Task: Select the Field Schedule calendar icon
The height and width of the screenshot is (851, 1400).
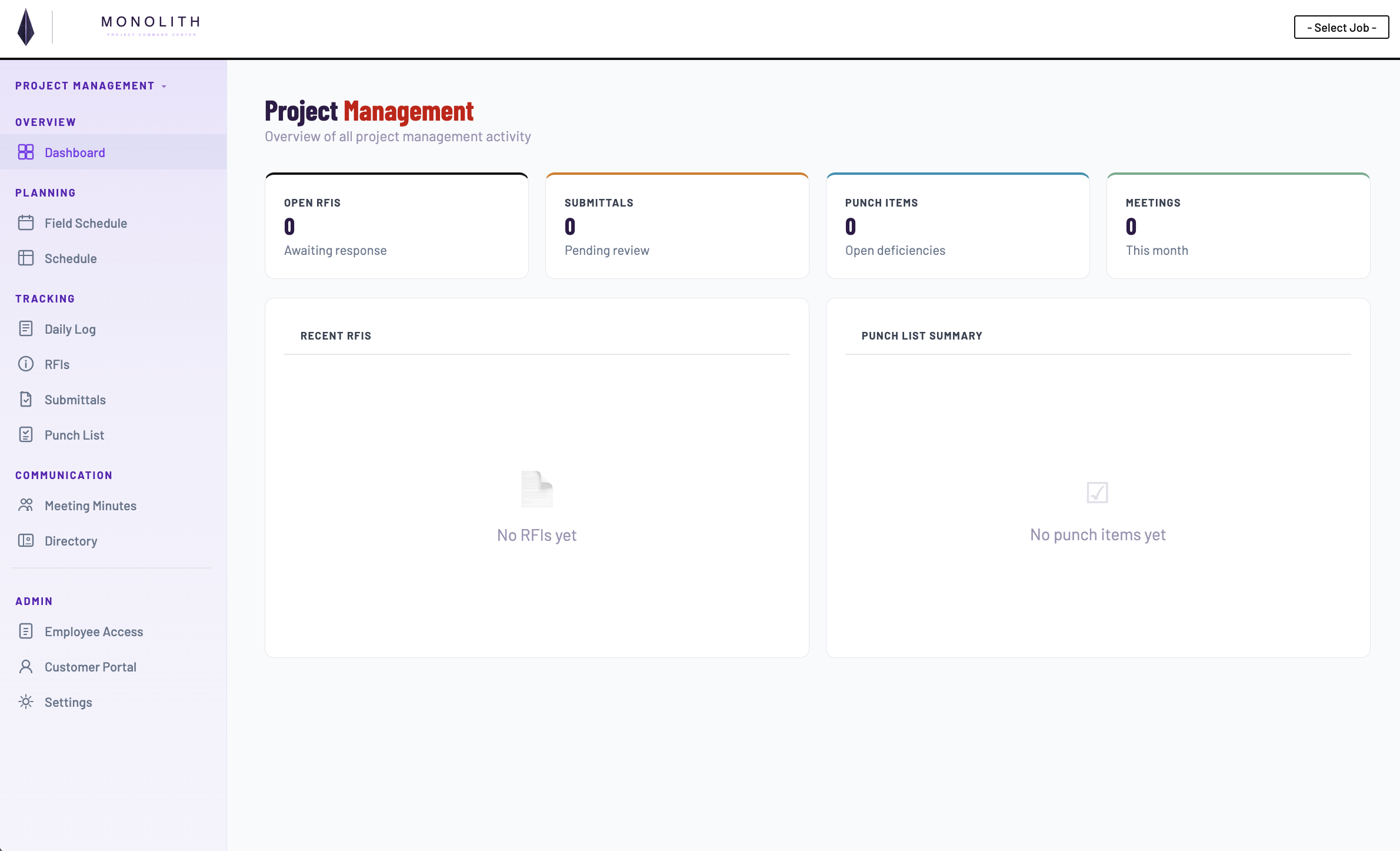Action: 26,222
